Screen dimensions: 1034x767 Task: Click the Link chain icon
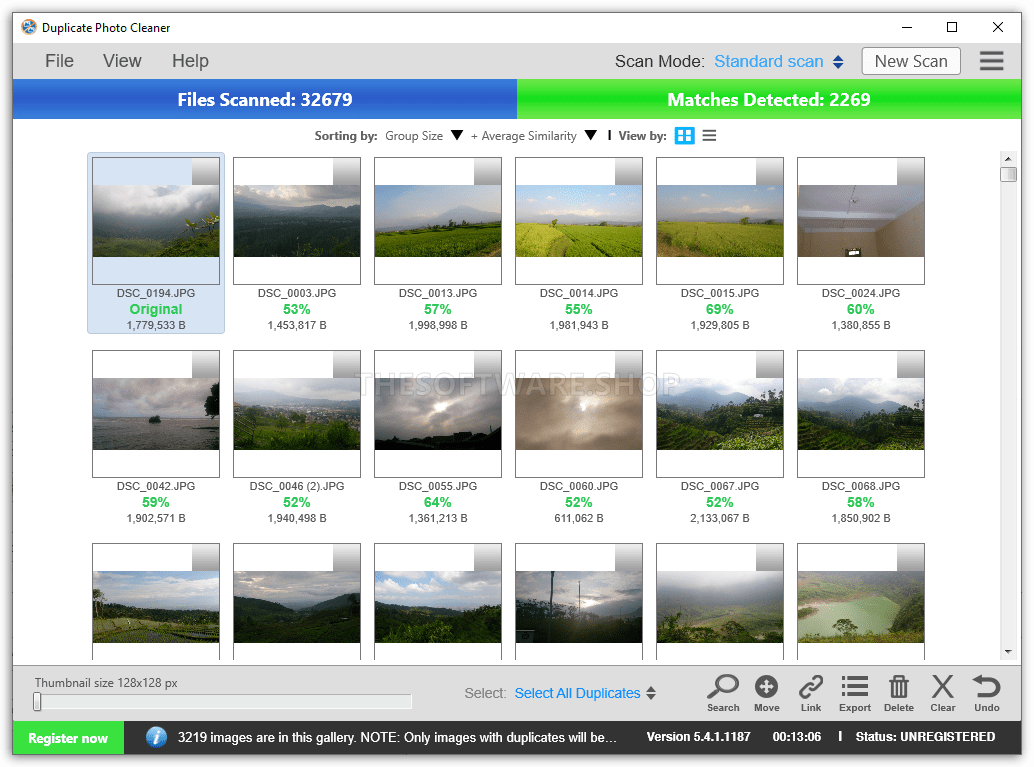(810, 687)
